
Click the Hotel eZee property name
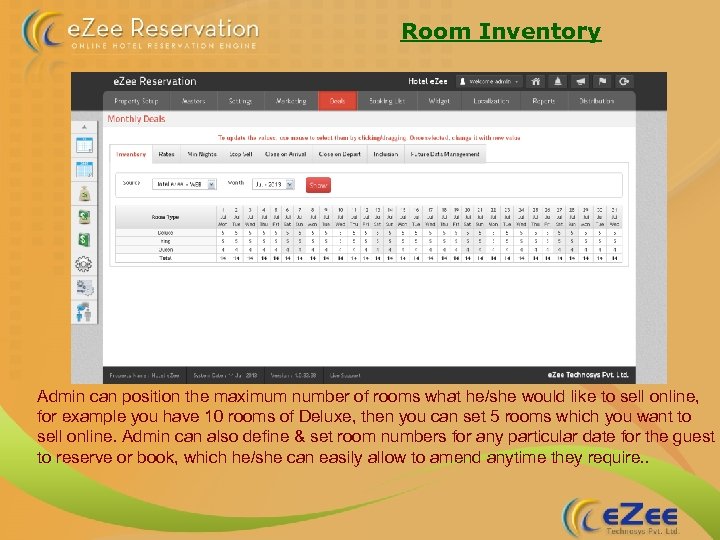click(428, 81)
